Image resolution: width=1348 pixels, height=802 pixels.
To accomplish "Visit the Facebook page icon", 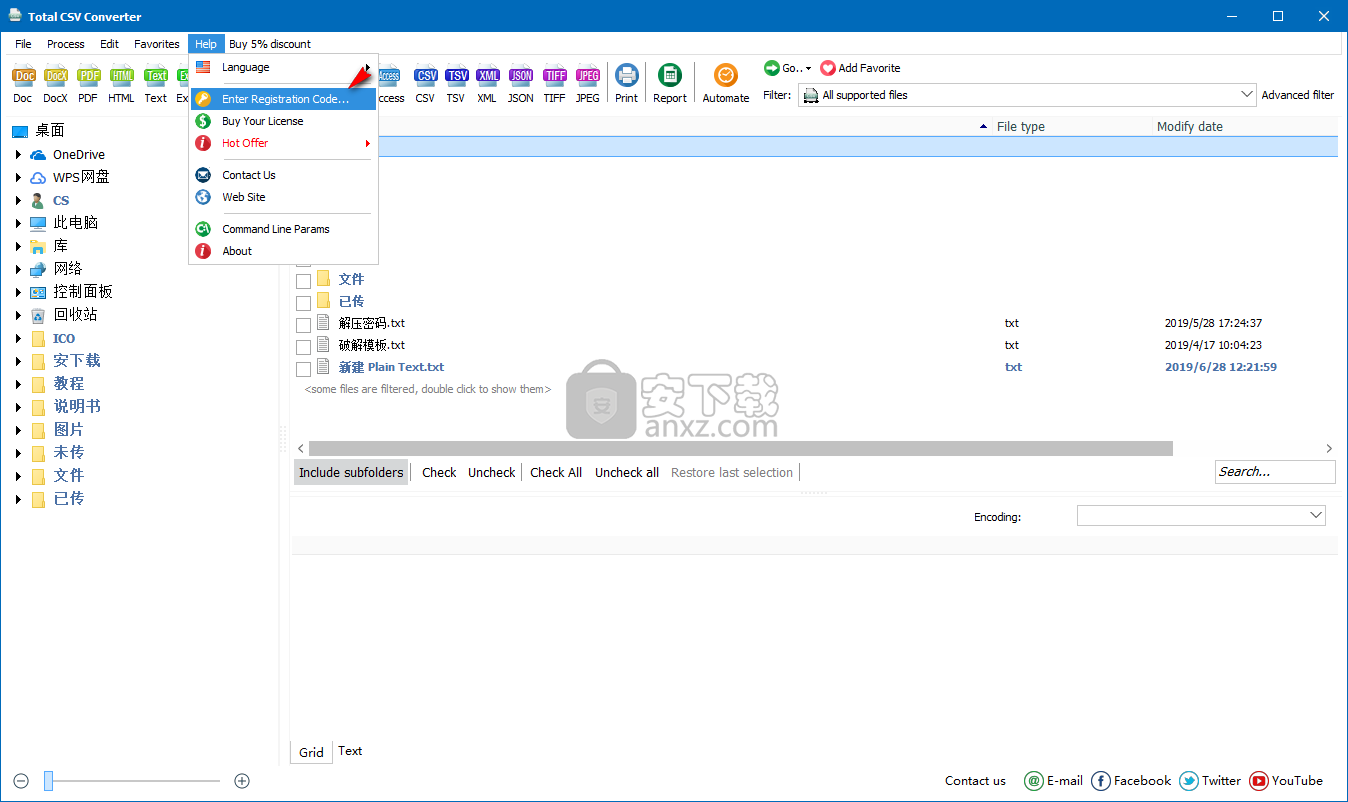I will 1101,781.
